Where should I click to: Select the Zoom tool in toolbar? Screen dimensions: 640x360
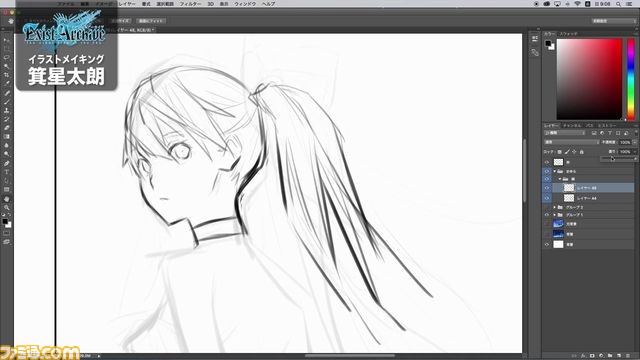7,207
